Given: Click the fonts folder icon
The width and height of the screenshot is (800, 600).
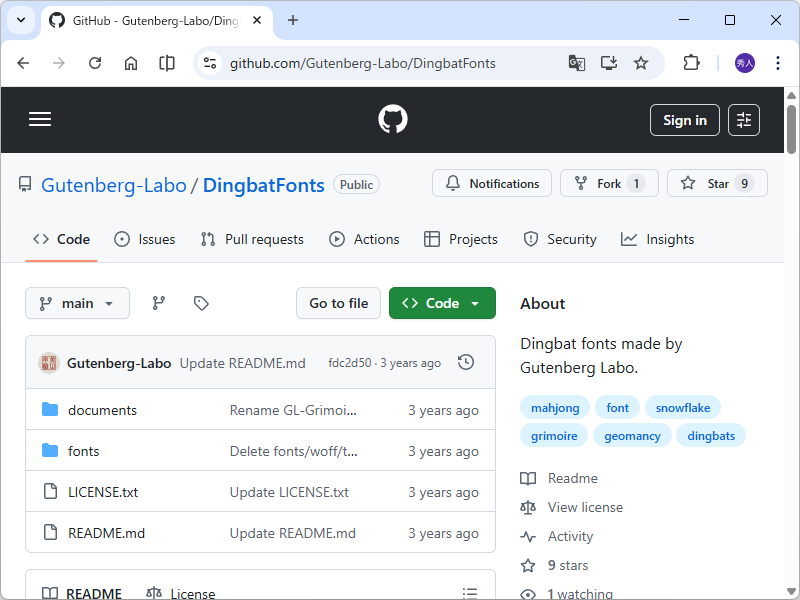Looking at the screenshot, I should tap(50, 450).
